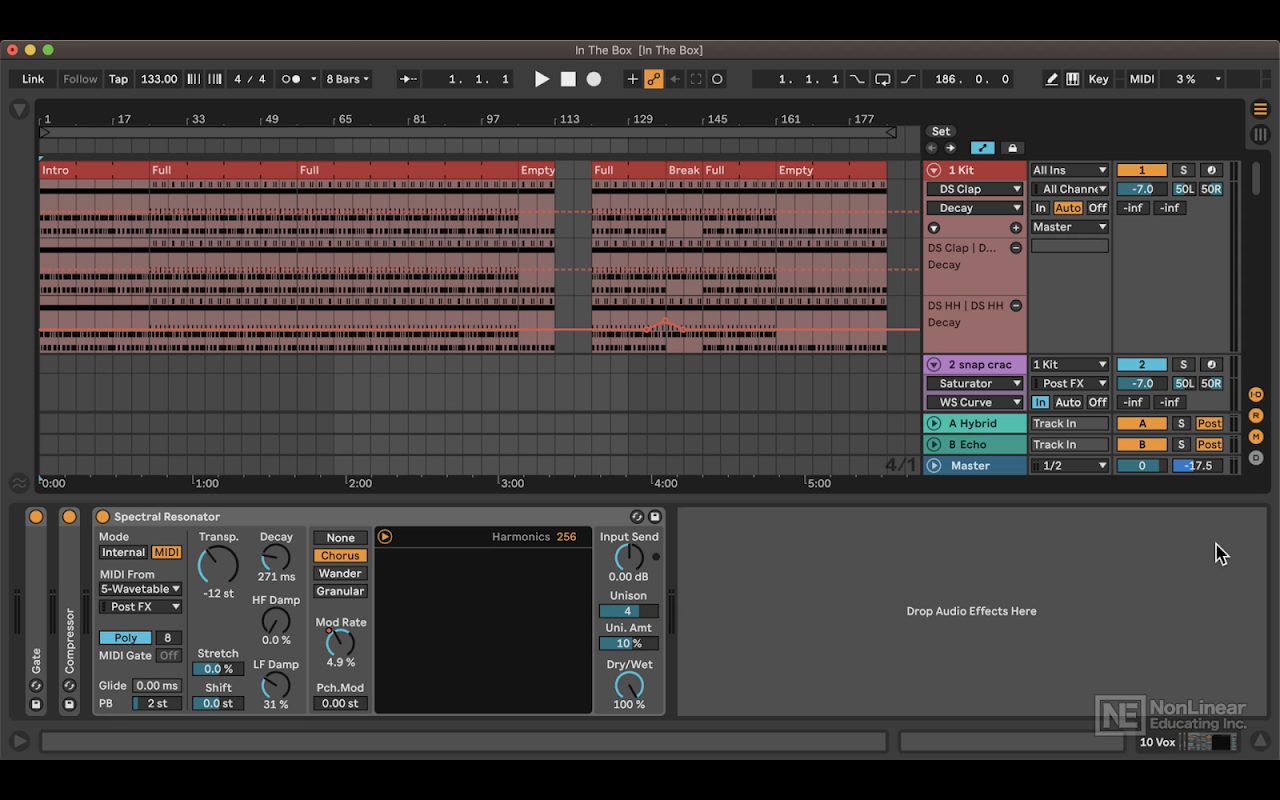Image resolution: width=1280 pixels, height=800 pixels.
Task: Open the browser with the triangle toggle
Action: [x=19, y=109]
